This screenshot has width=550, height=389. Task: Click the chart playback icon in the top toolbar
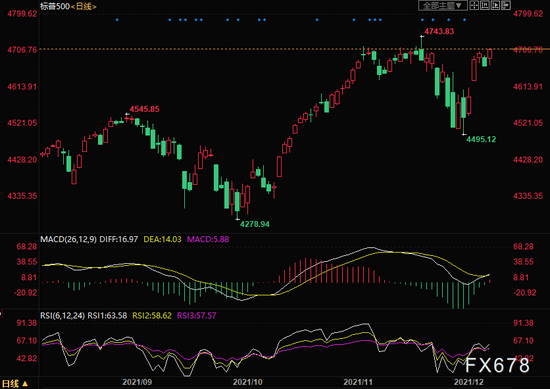click(495, 5)
